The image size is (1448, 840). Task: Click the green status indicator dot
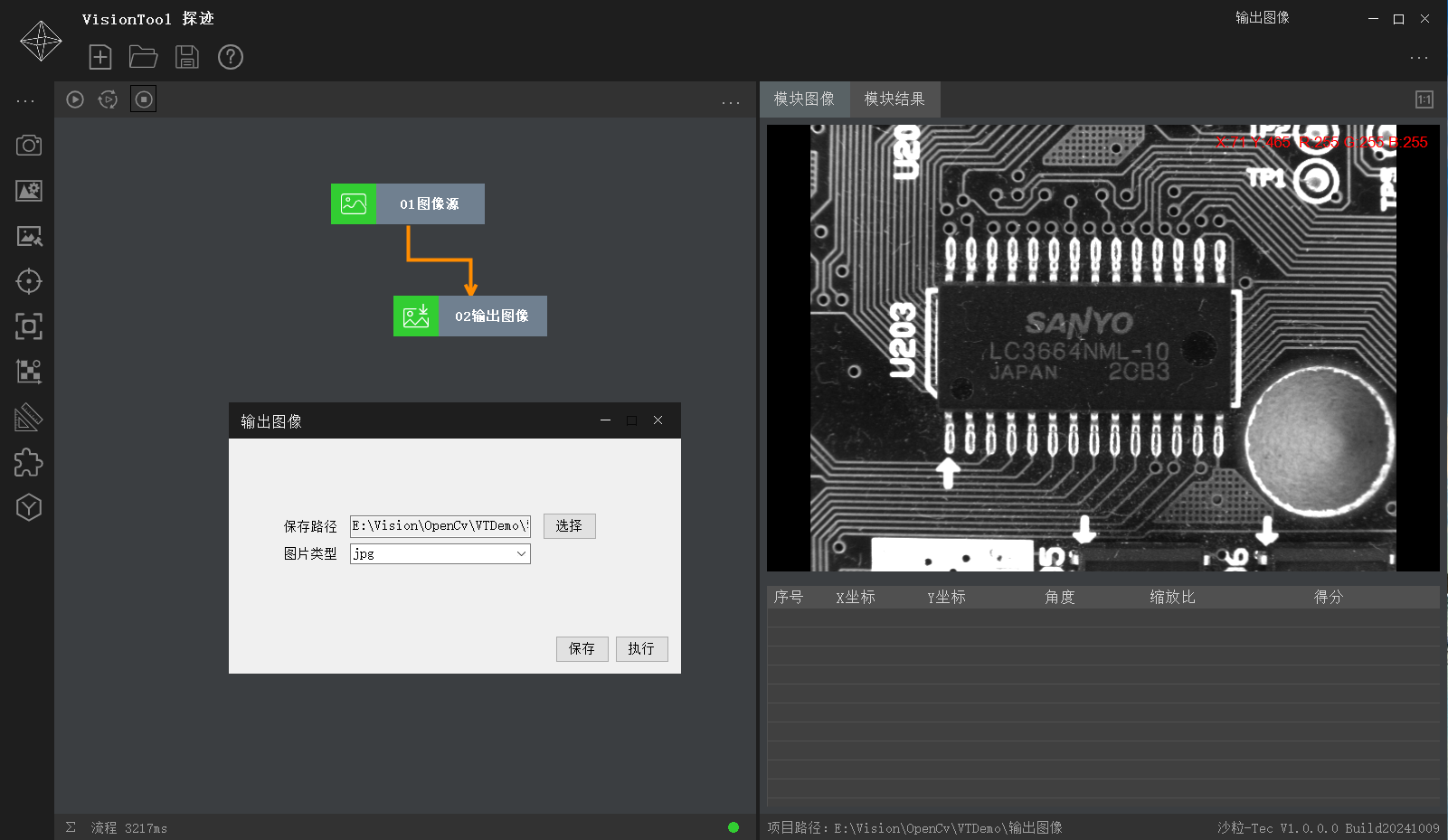pyautogui.click(x=733, y=827)
